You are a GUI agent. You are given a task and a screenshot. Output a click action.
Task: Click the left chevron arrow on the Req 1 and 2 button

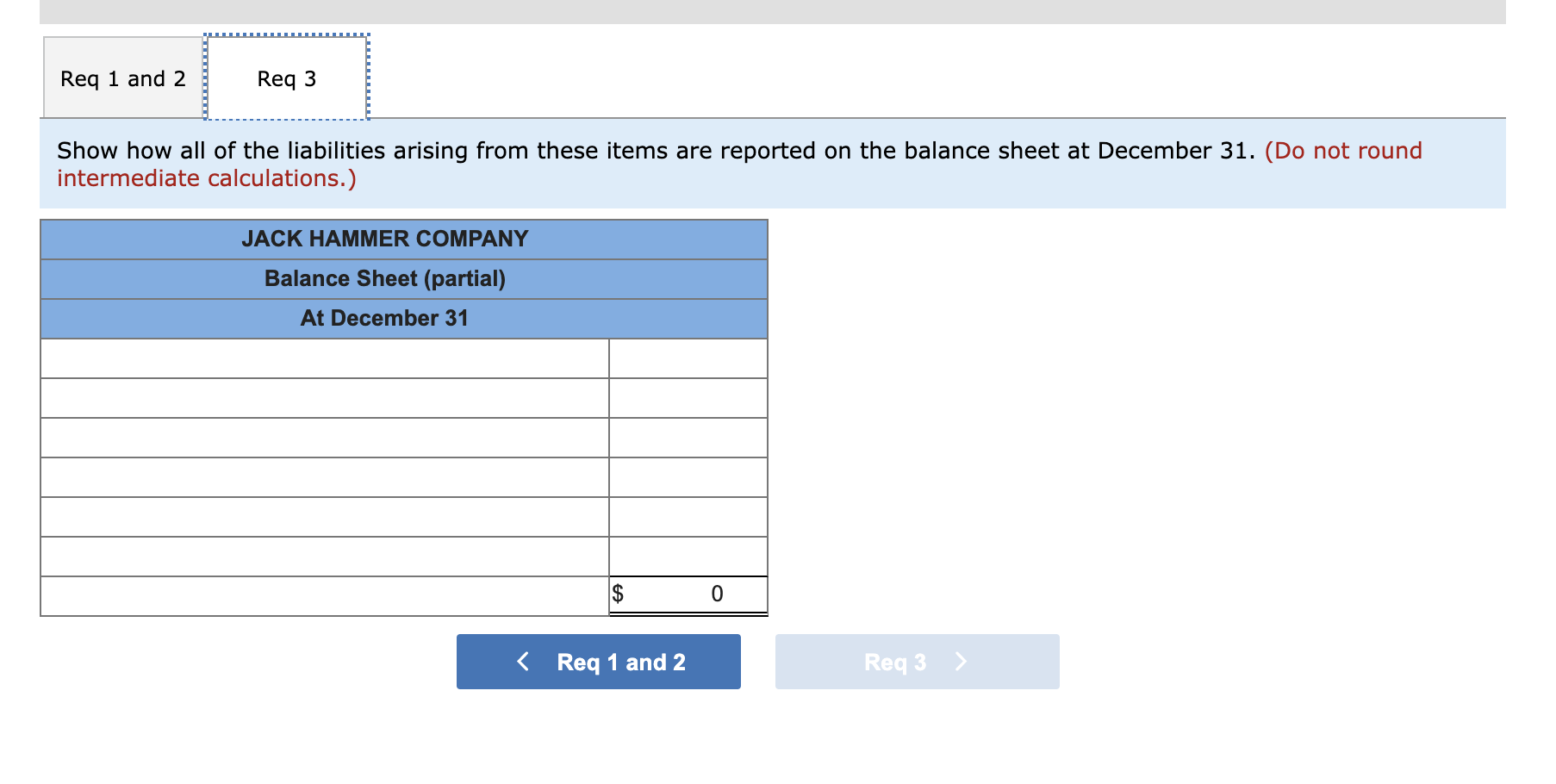[x=521, y=661]
